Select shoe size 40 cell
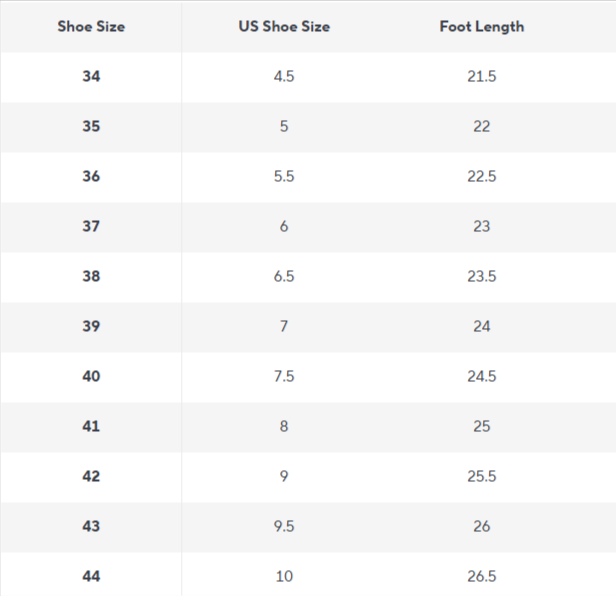The width and height of the screenshot is (616, 596). click(x=91, y=377)
